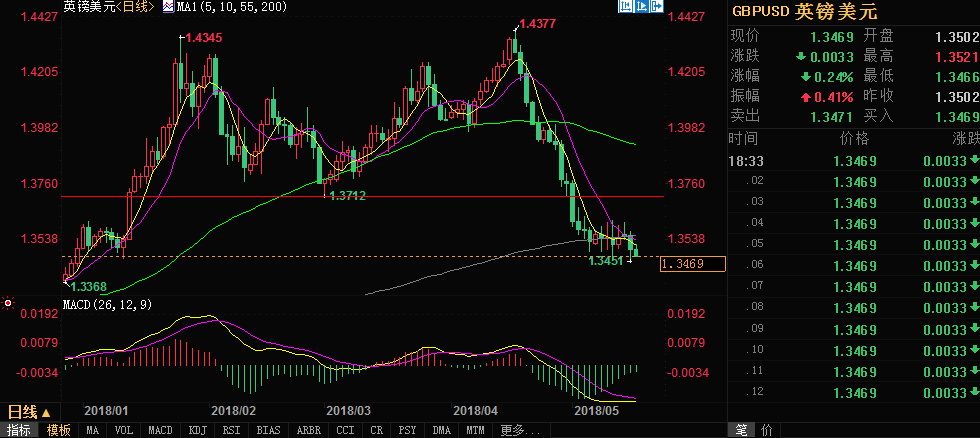Screen dimensions: 980x438
Task: Select the VOL indicator
Action: pos(124,430)
